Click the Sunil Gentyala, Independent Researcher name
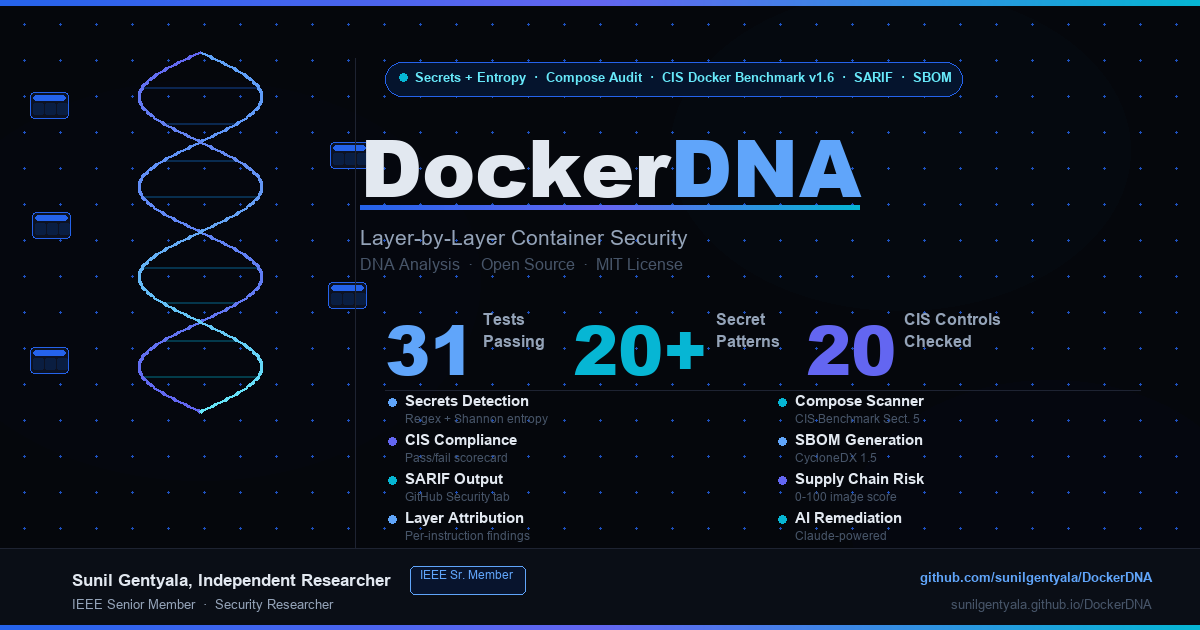This screenshot has width=1200, height=630. [x=231, y=581]
